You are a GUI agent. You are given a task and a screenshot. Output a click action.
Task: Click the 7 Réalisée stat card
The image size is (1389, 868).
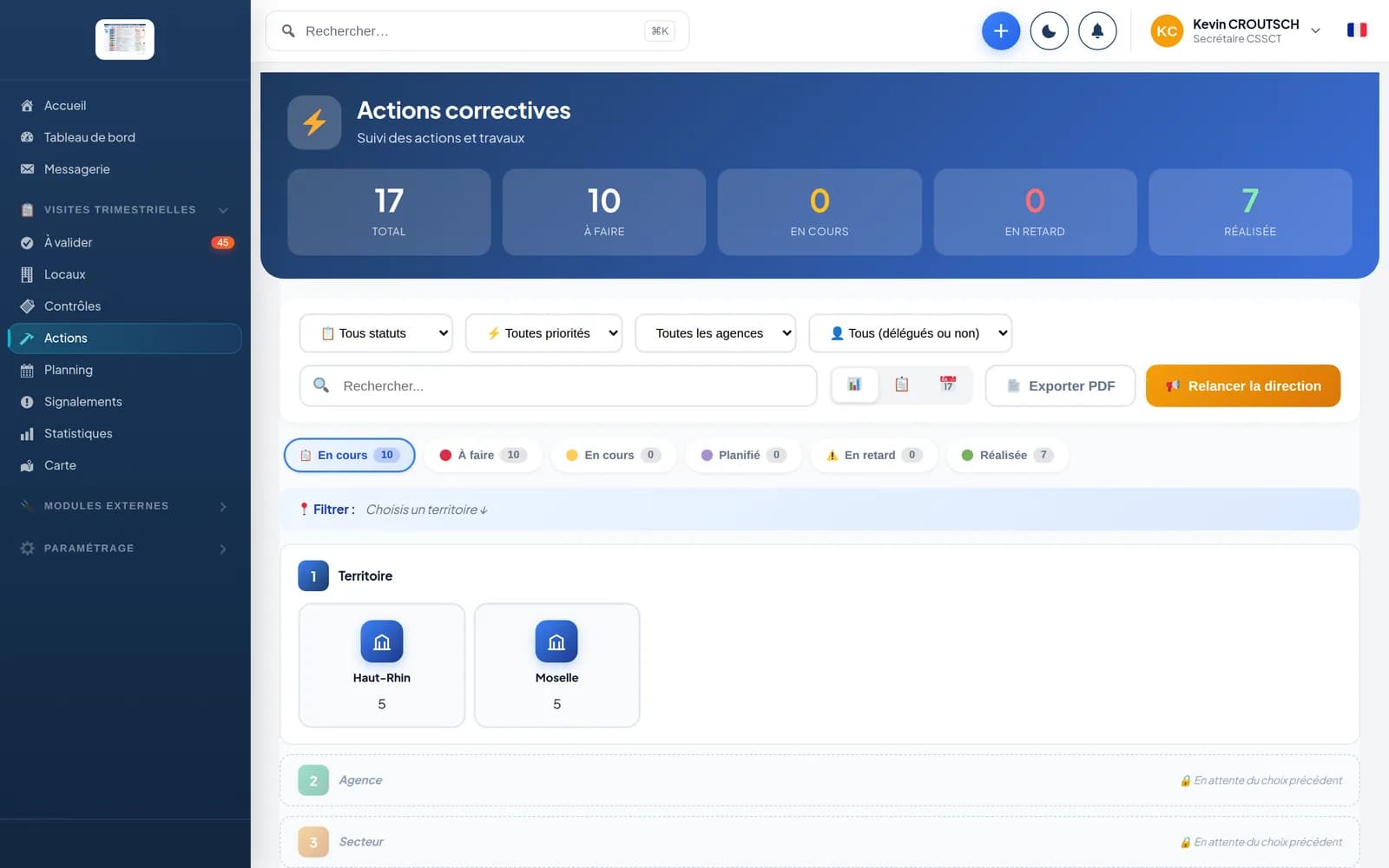(x=1250, y=212)
